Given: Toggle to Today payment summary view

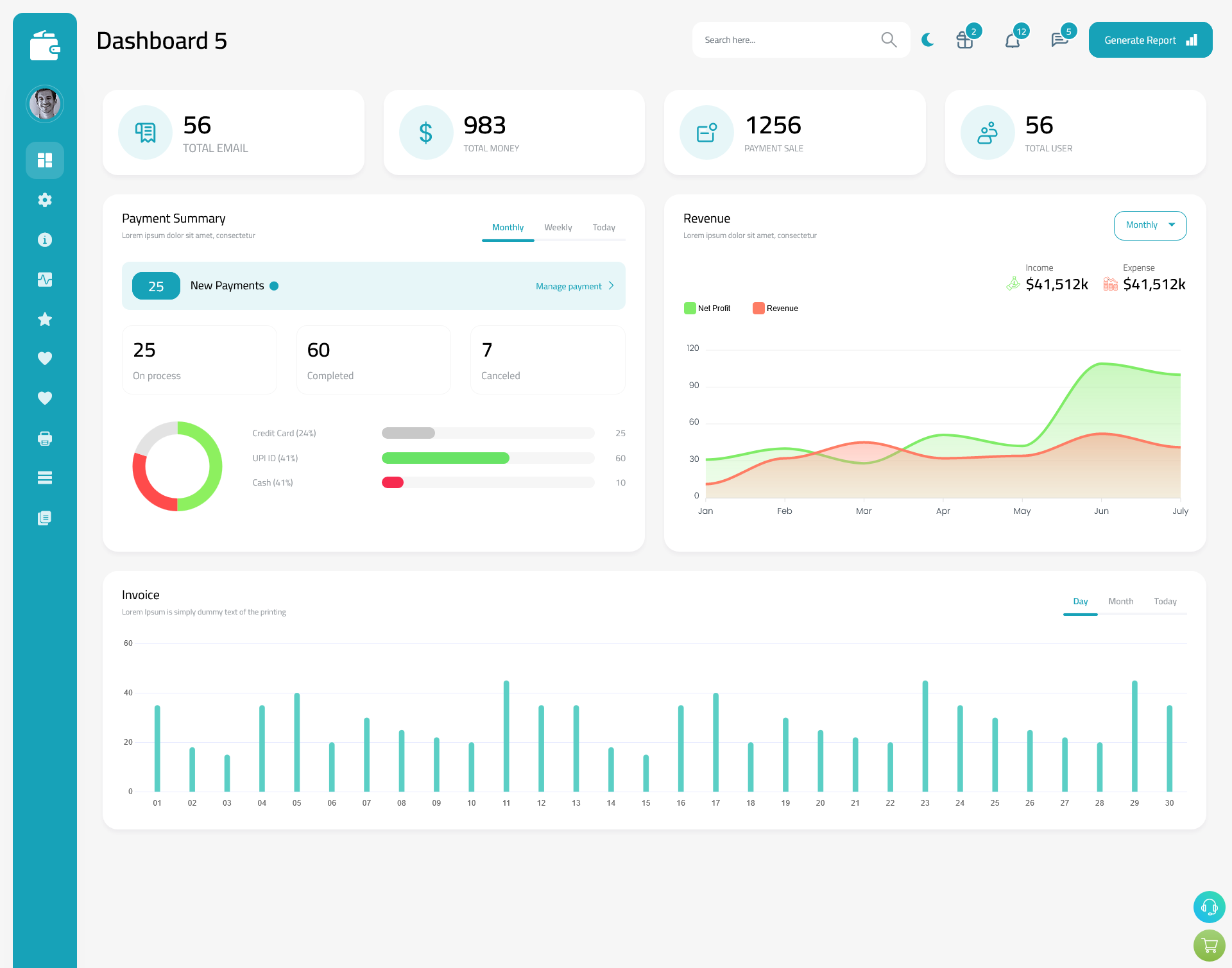Looking at the screenshot, I should pos(603,227).
